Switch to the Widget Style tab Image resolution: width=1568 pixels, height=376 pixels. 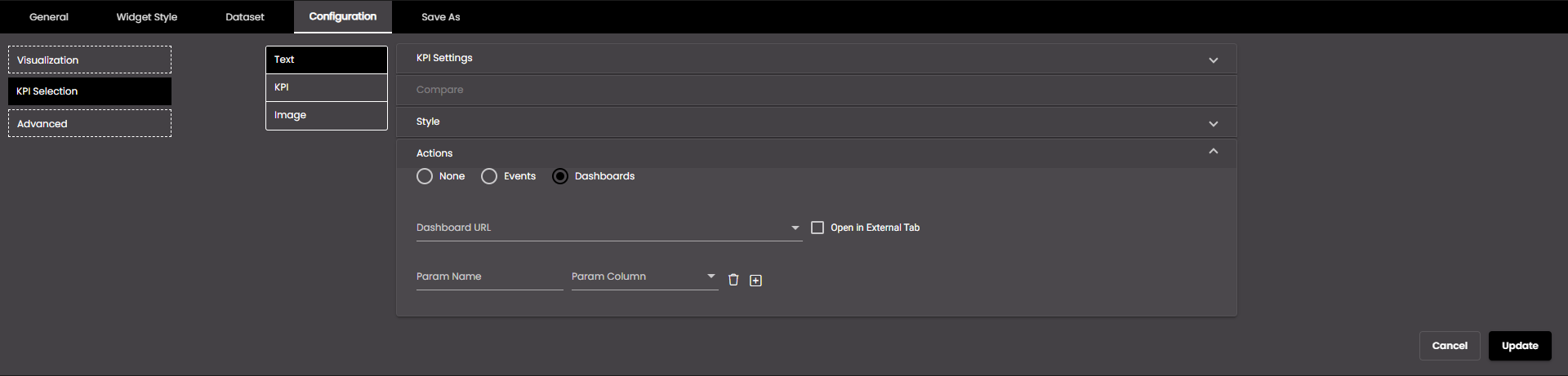click(147, 16)
